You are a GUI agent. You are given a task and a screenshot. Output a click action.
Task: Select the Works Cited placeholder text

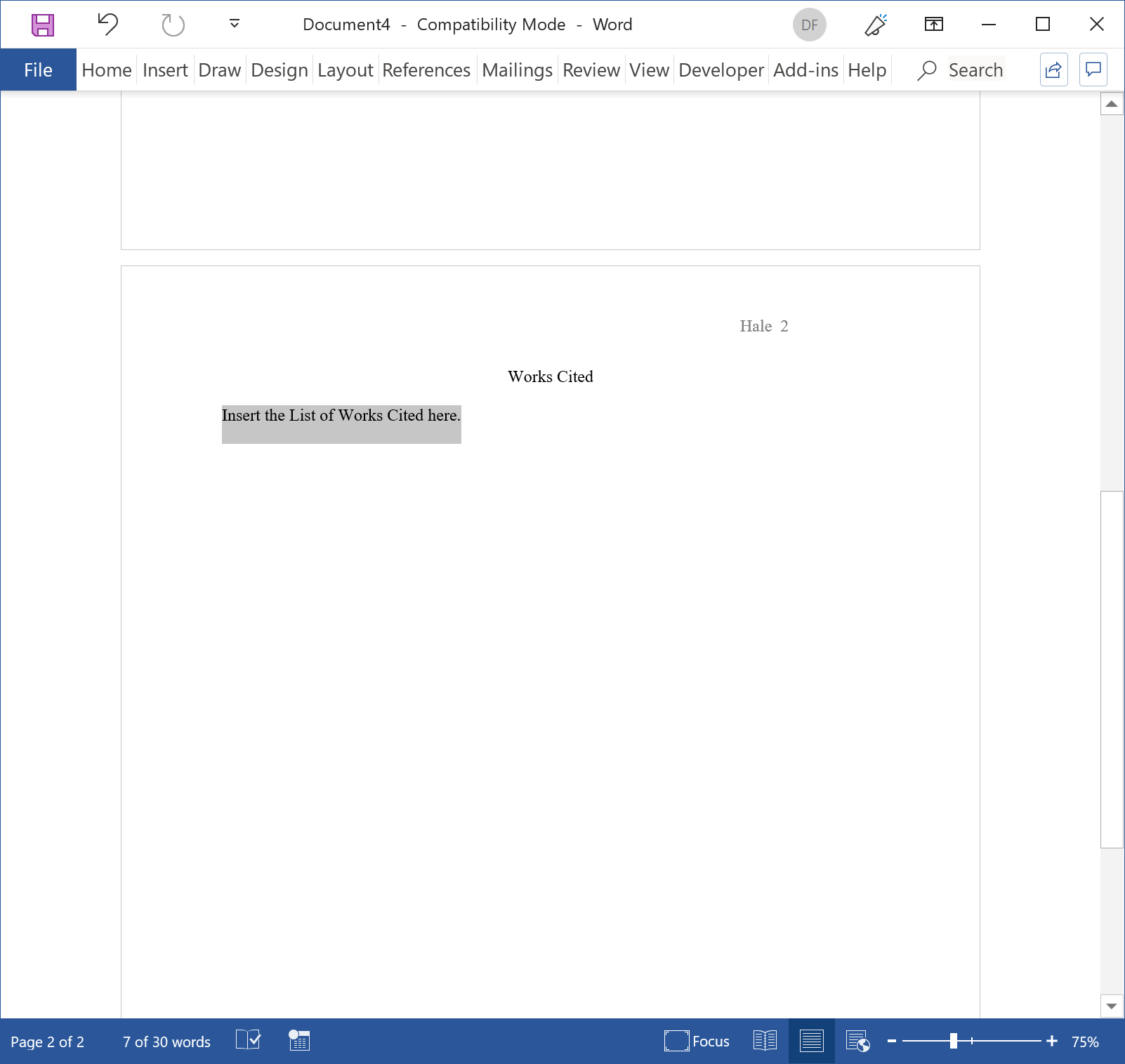pyautogui.click(x=341, y=416)
